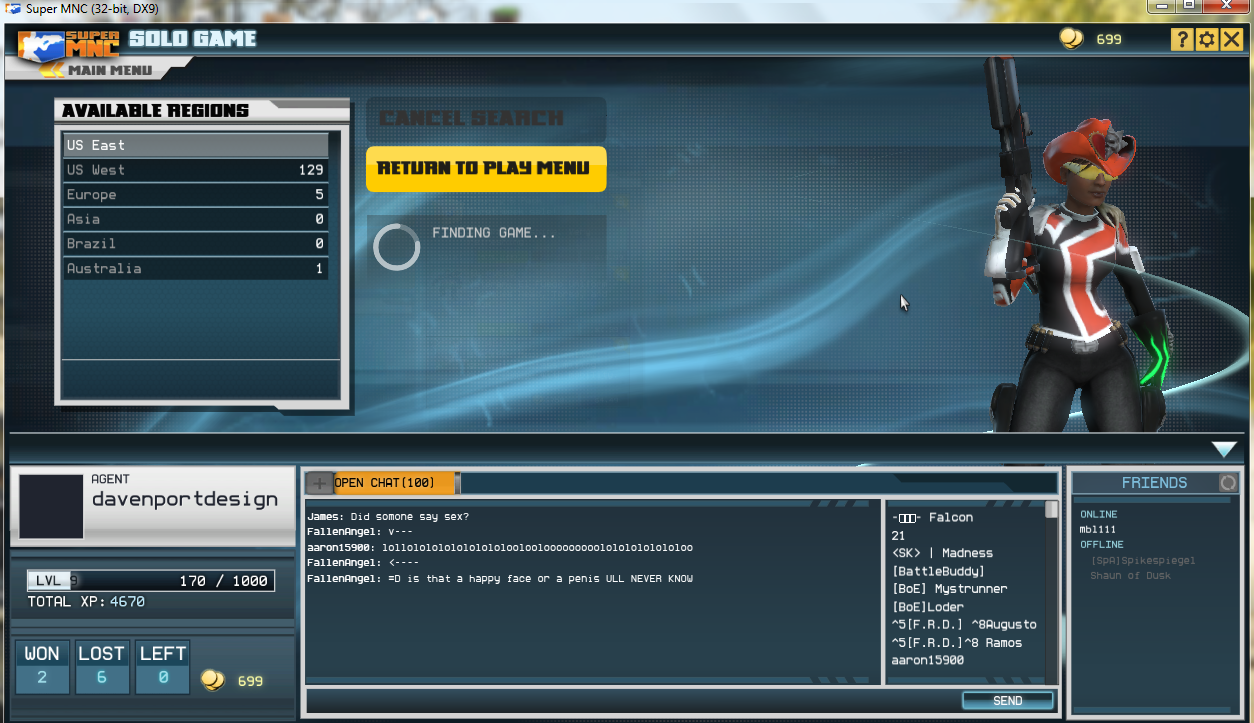Viewport: 1254px width, 723px height.
Task: Open settings via the gear icon
Action: click(1206, 39)
